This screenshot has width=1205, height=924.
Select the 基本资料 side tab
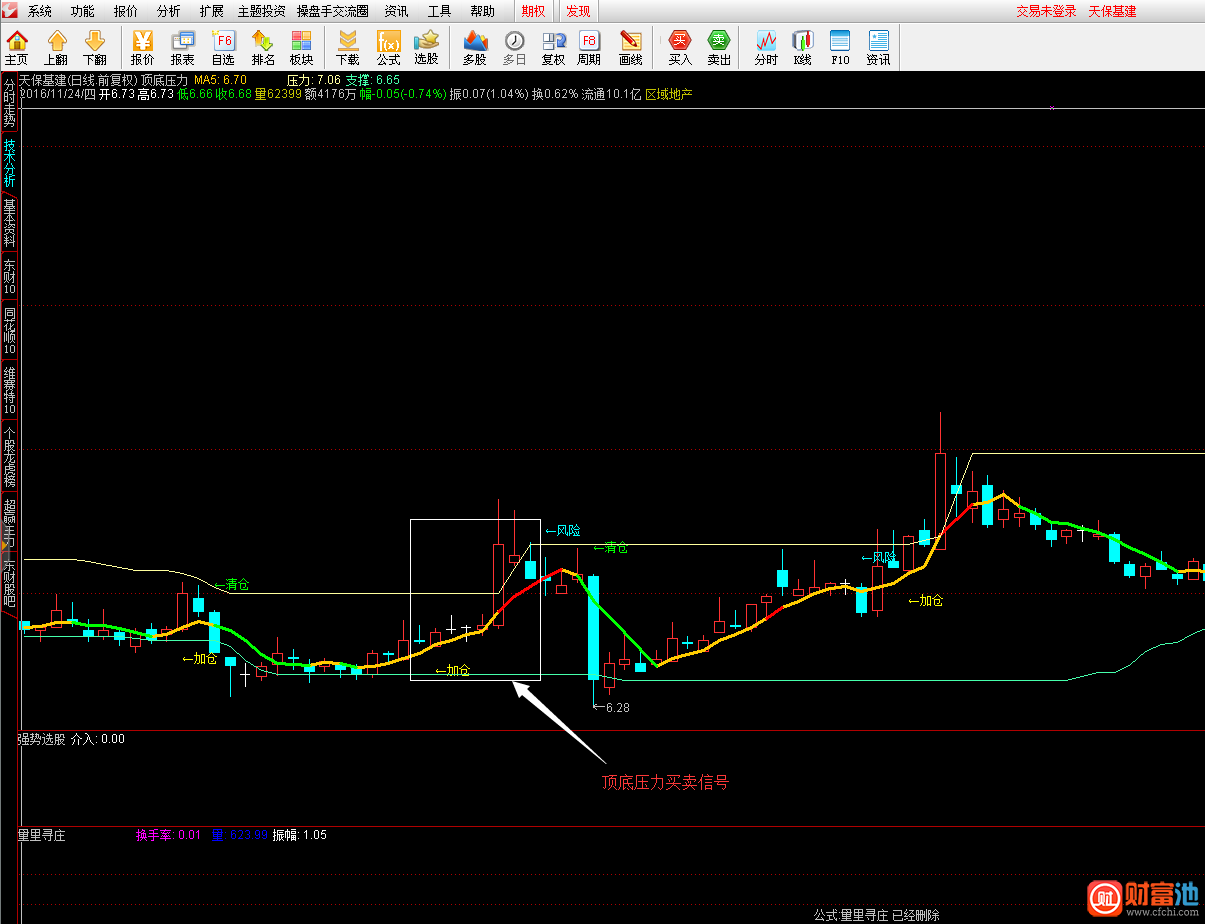click(x=9, y=222)
